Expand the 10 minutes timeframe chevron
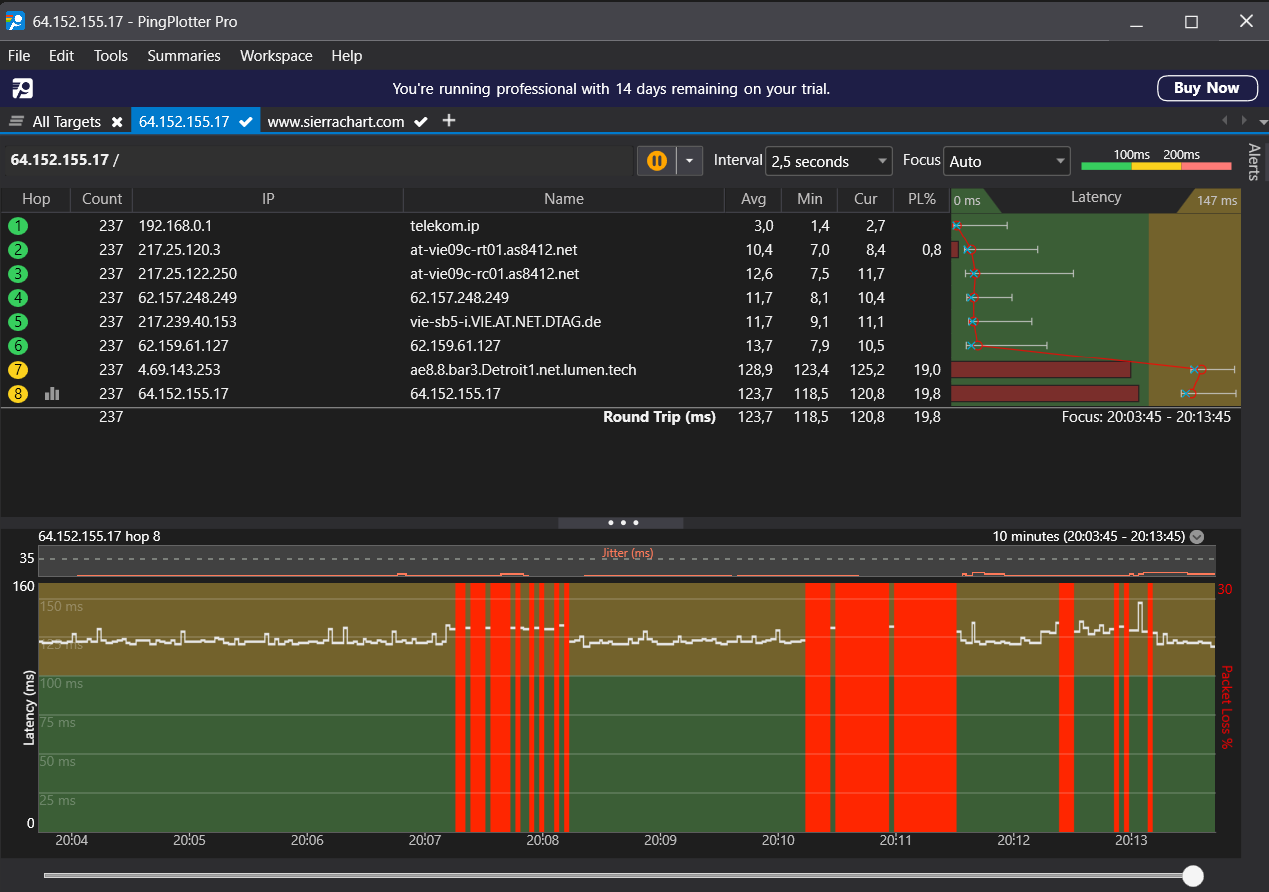 1197,536
